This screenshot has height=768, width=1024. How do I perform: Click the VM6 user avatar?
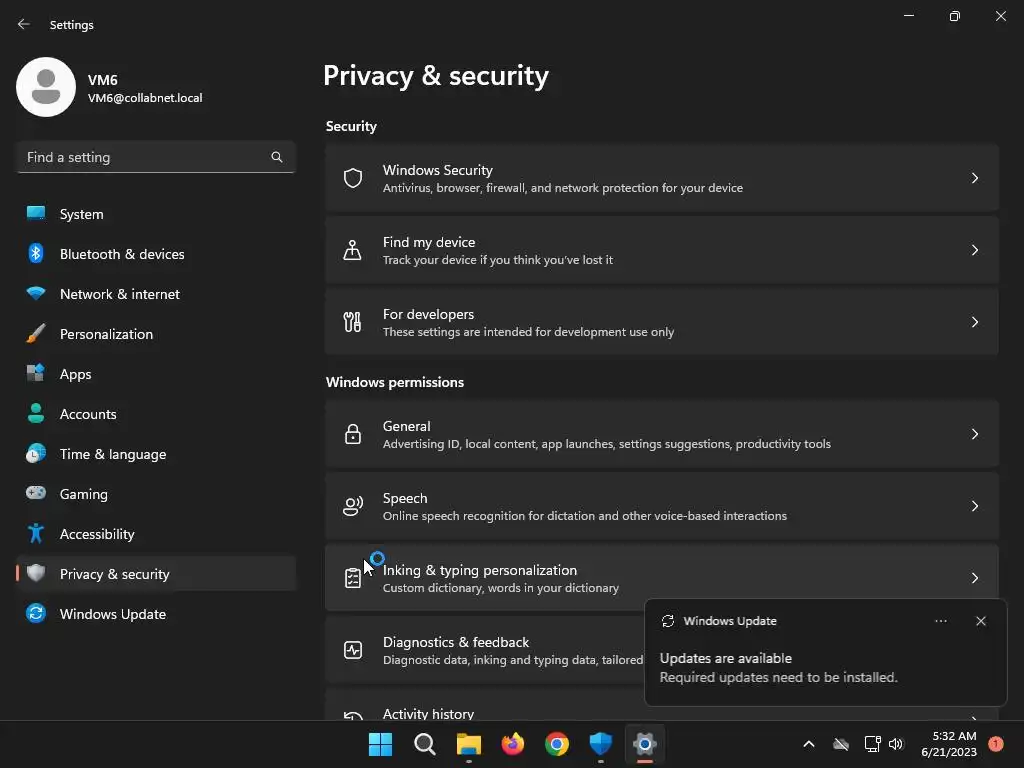(46, 87)
